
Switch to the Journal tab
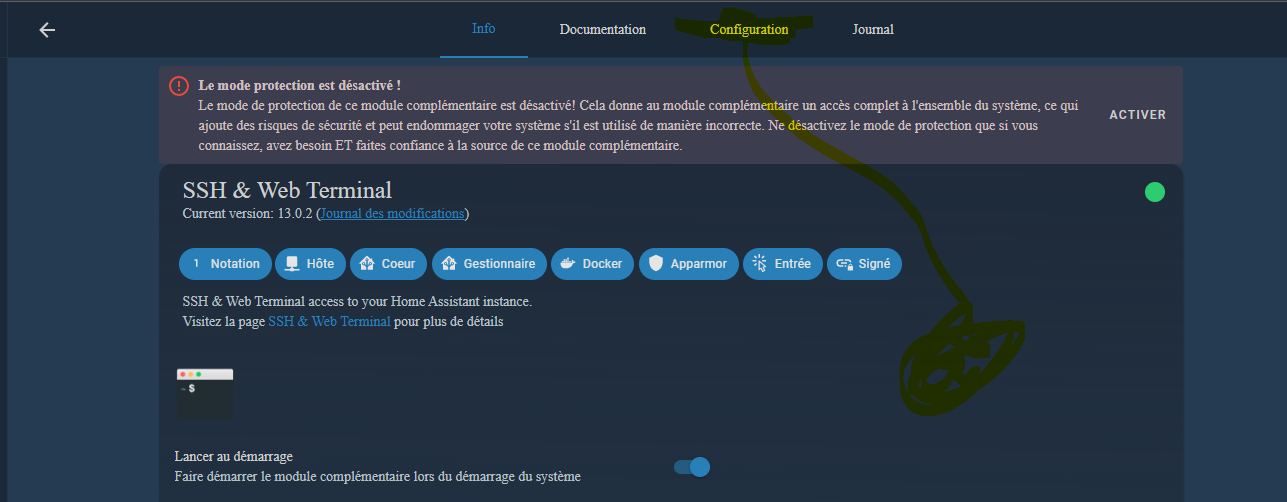coord(873,30)
